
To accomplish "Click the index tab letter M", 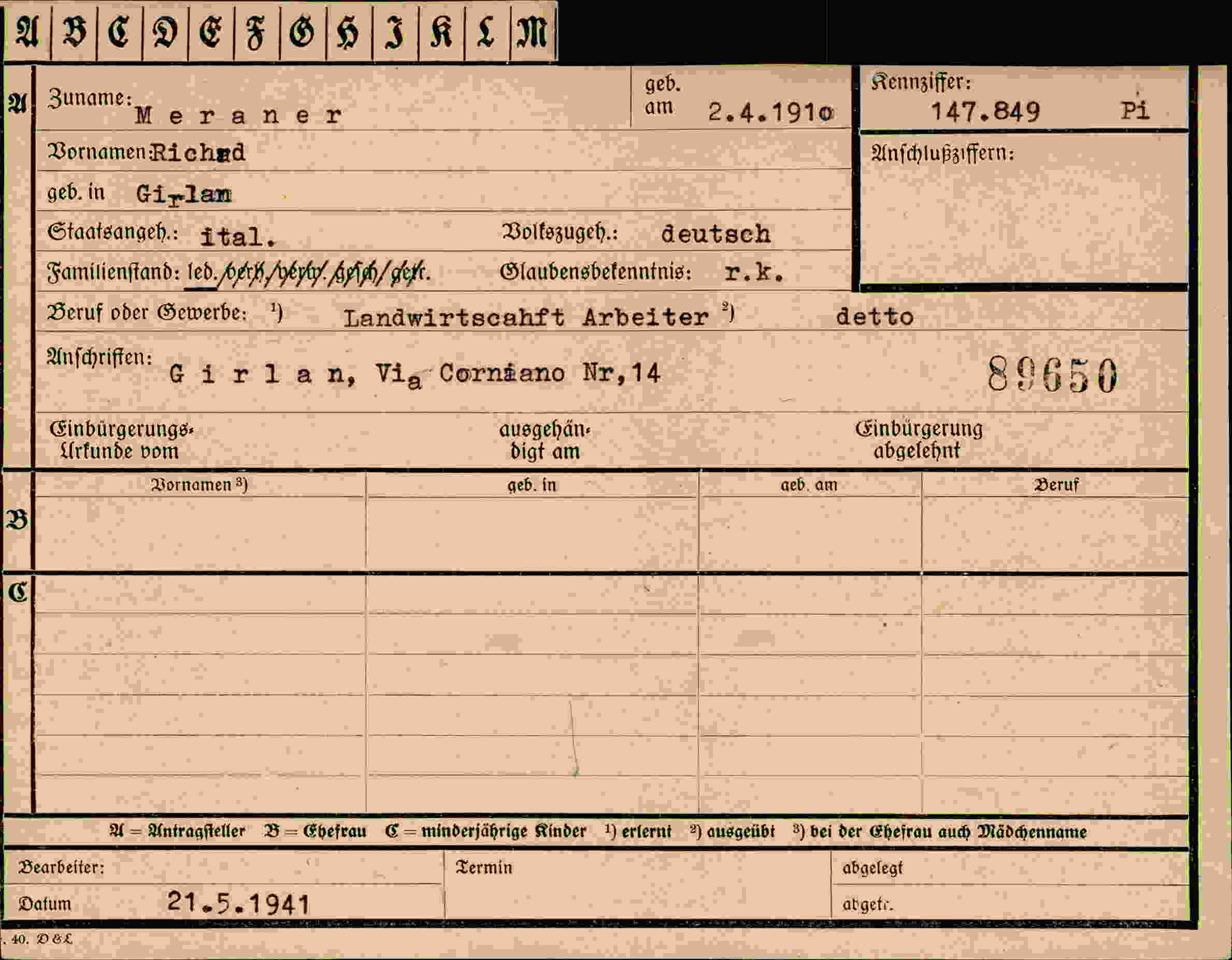I will click(x=532, y=32).
